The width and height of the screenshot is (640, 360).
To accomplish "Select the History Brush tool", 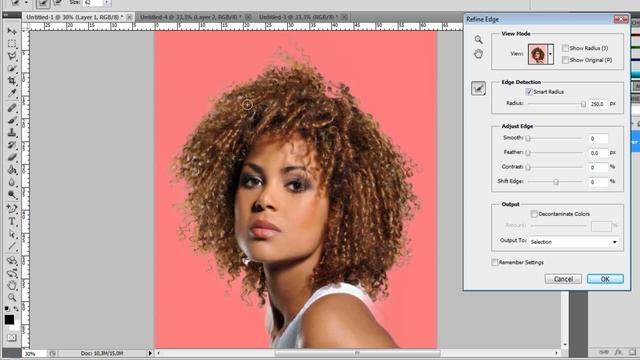I will click(12, 145).
